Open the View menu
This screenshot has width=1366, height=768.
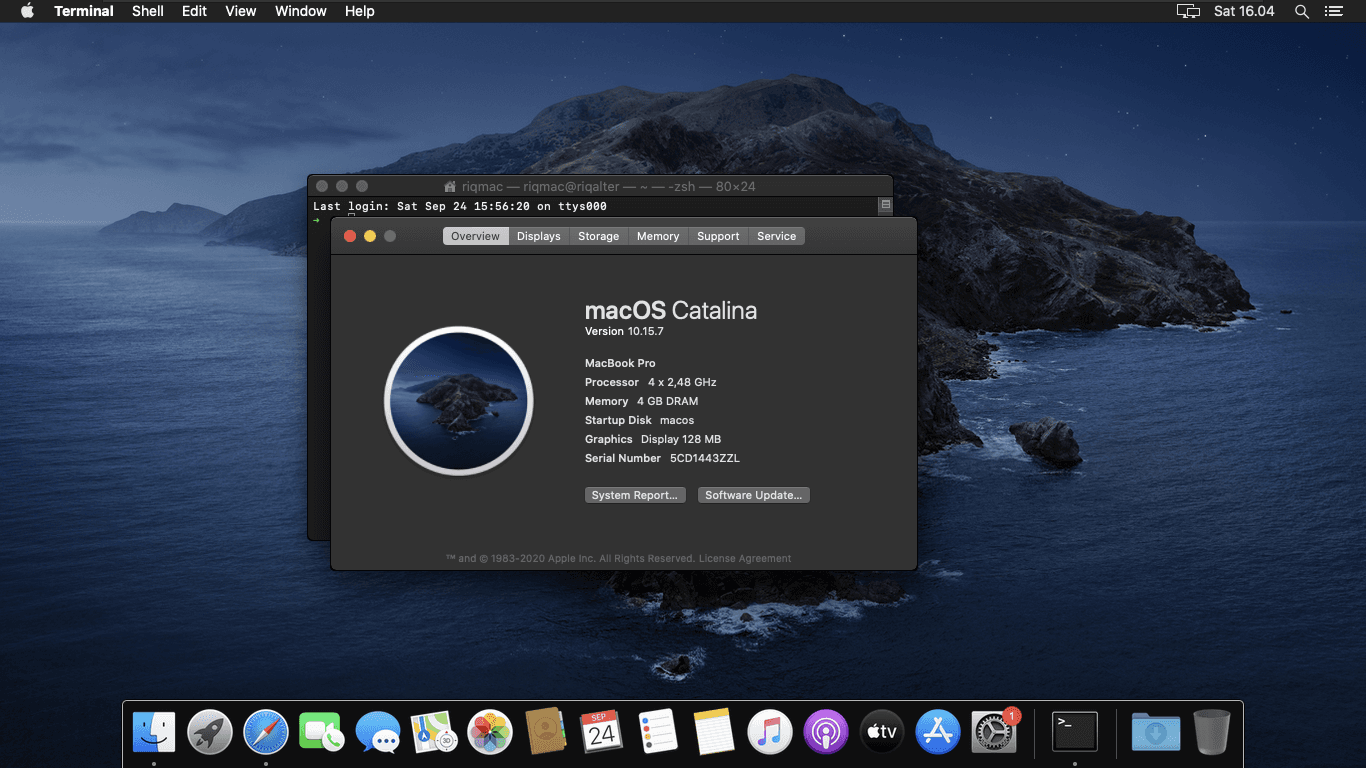(x=241, y=11)
